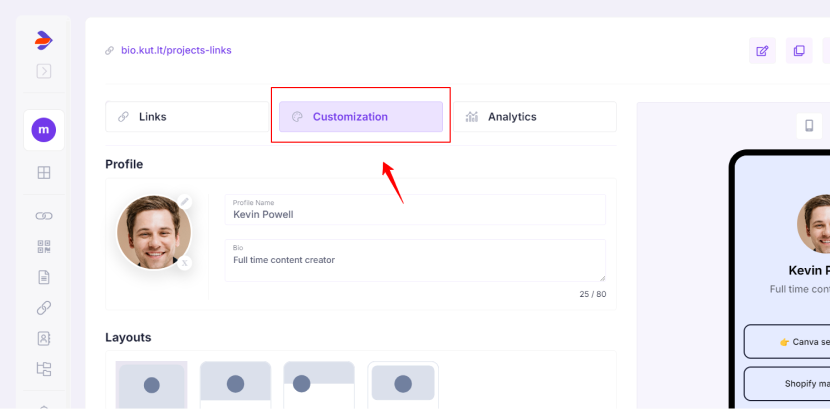830x409 pixels.
Task: Click the copy link icon in header
Action: click(799, 51)
